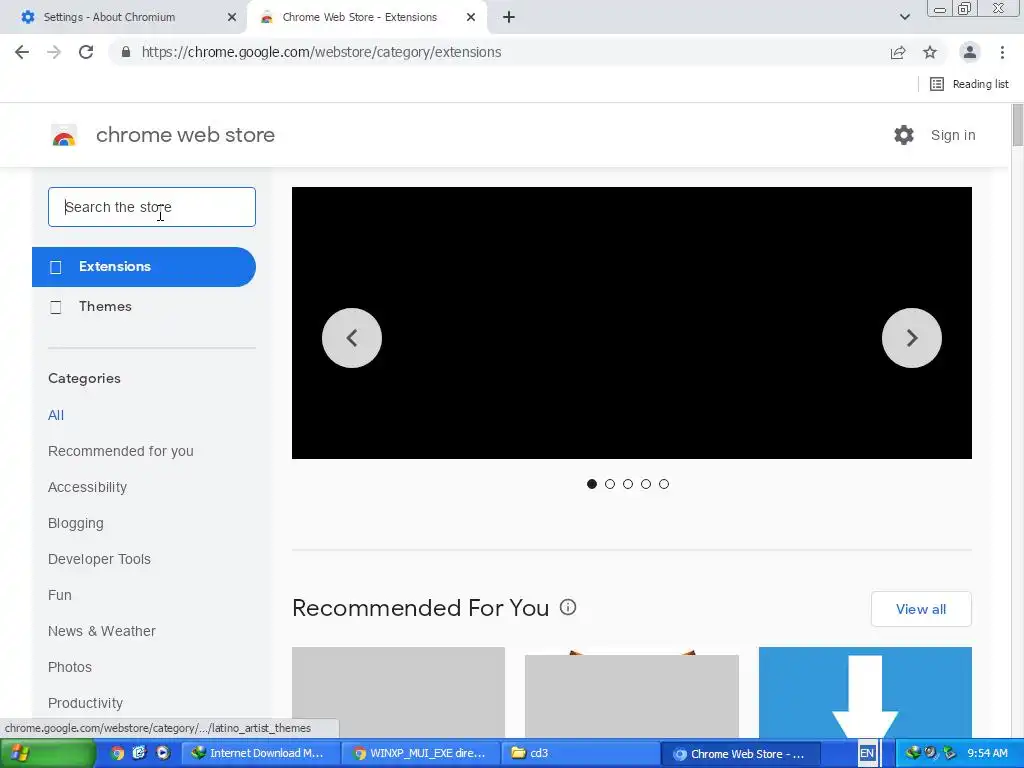The width and height of the screenshot is (1024, 768).
Task: Click the address bar URL
Action: [321, 52]
